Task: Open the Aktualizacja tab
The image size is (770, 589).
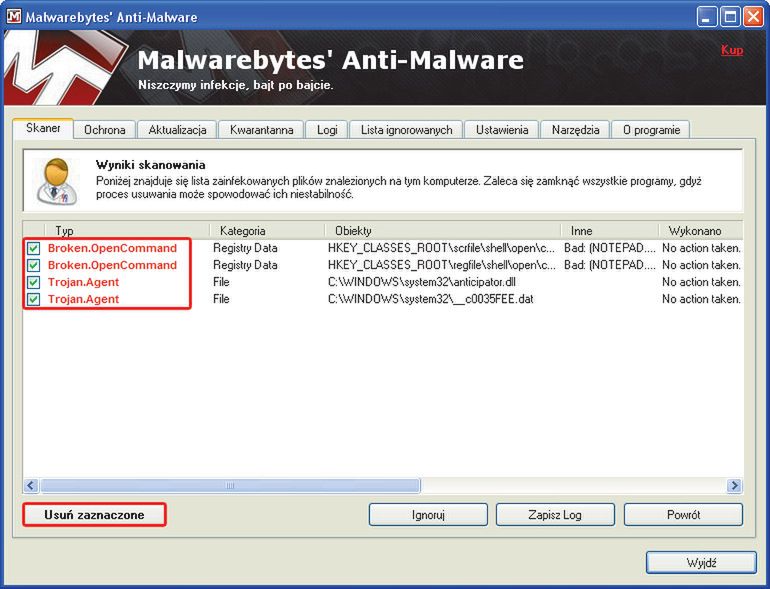Action: pyautogui.click(x=177, y=130)
